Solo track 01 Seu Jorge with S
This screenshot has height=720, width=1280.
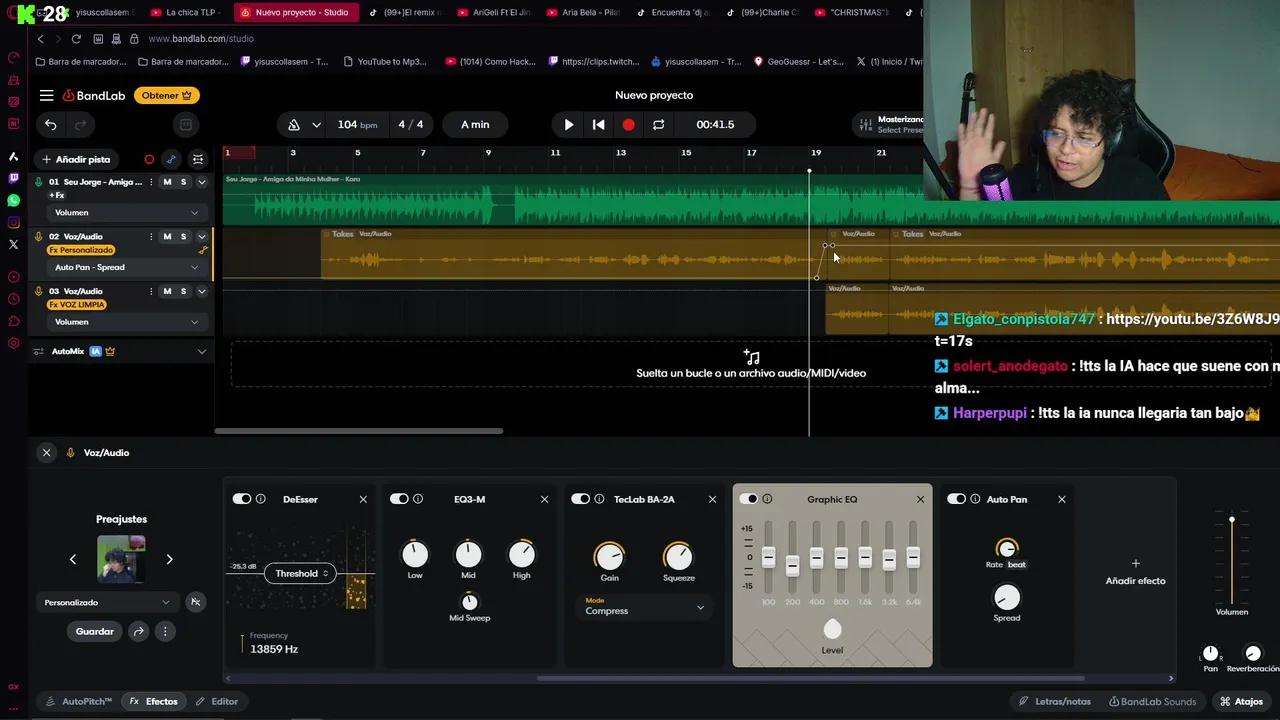(x=183, y=182)
